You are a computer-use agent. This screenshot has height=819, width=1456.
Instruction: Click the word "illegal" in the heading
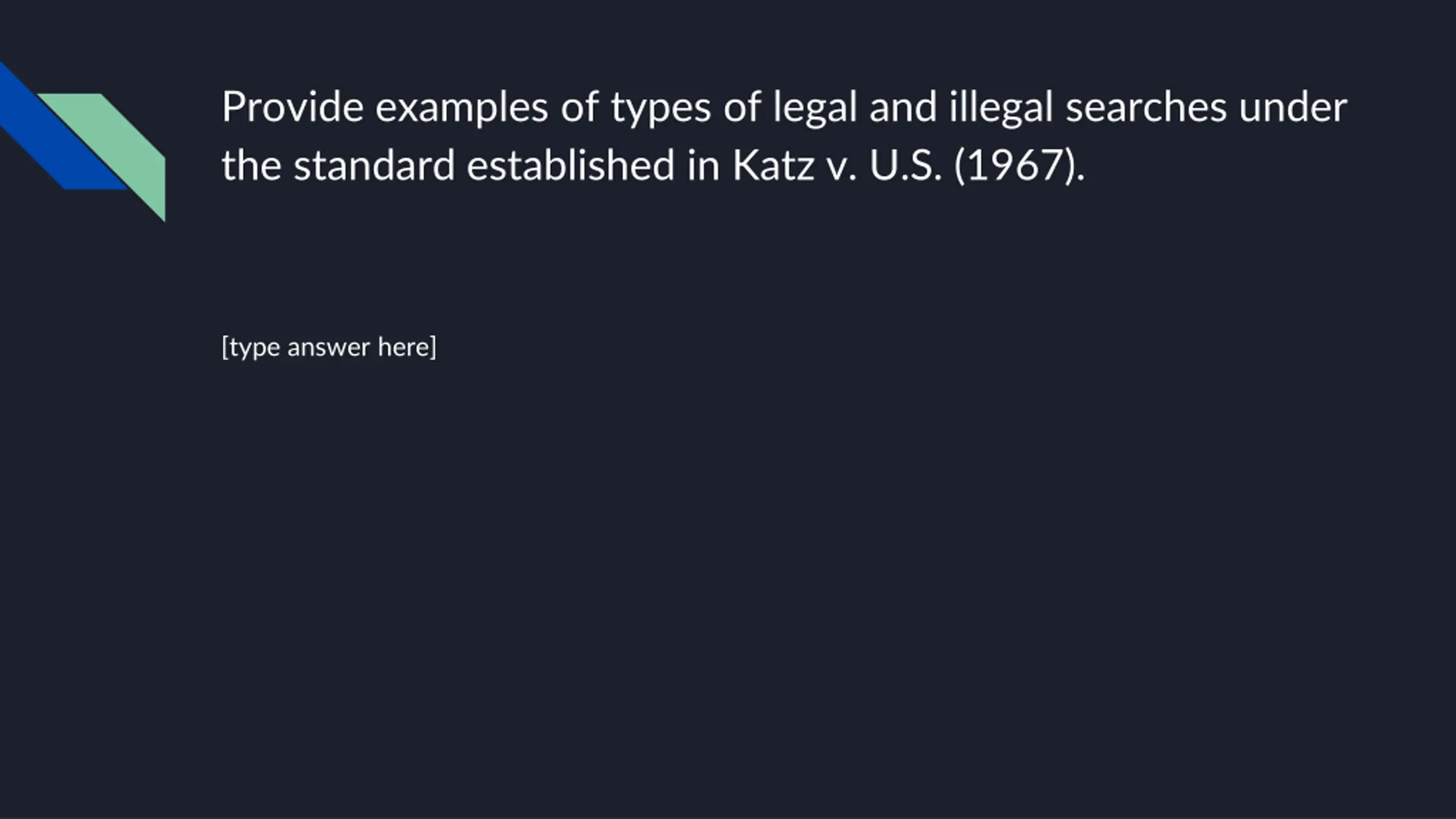tap(1000, 107)
